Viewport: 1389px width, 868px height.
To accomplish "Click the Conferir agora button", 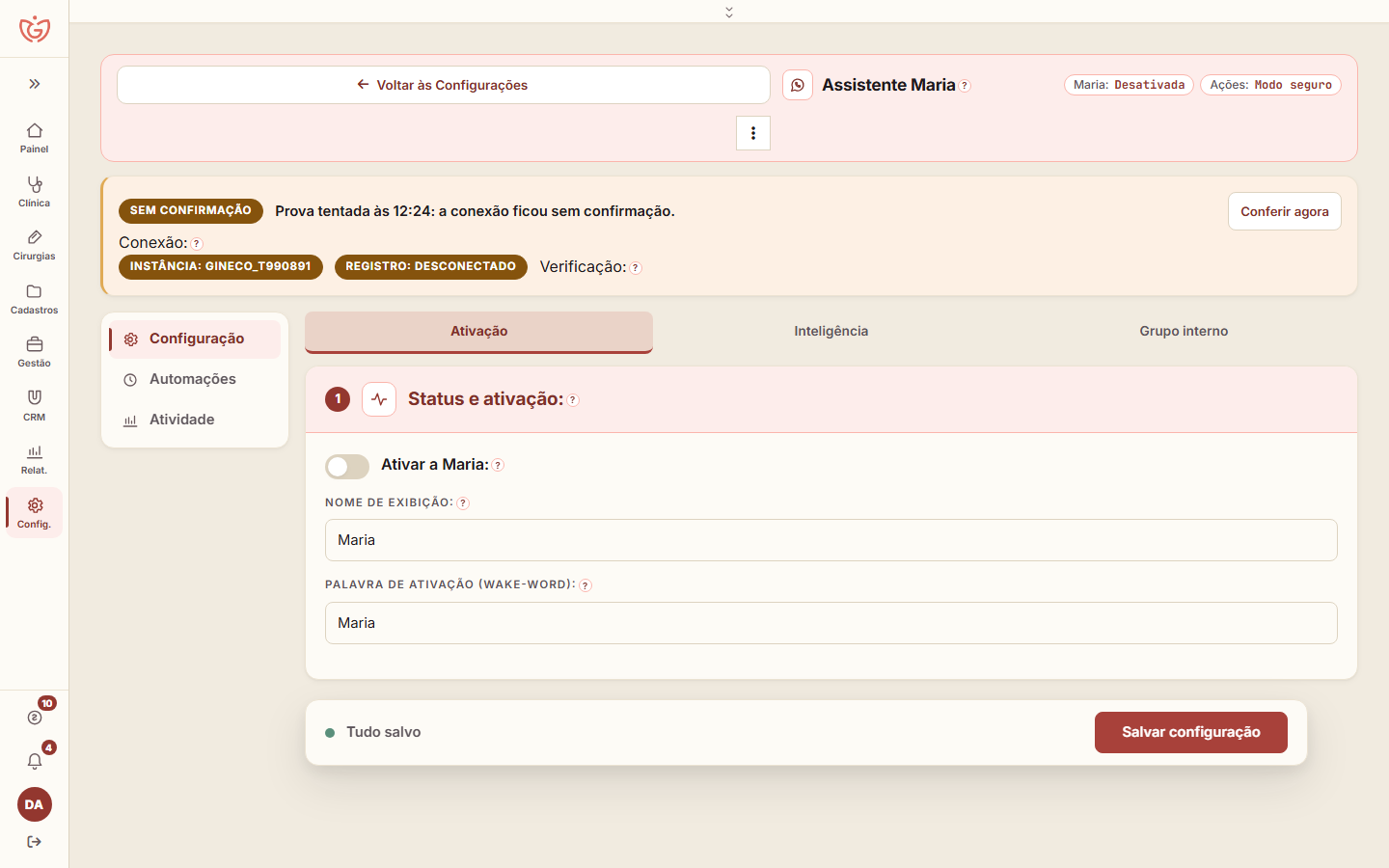I will pyautogui.click(x=1285, y=211).
